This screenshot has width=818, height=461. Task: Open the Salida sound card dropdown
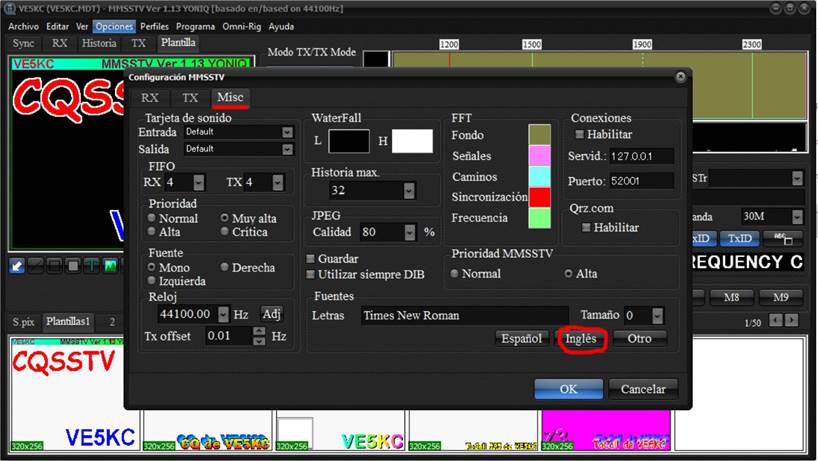tap(287, 150)
